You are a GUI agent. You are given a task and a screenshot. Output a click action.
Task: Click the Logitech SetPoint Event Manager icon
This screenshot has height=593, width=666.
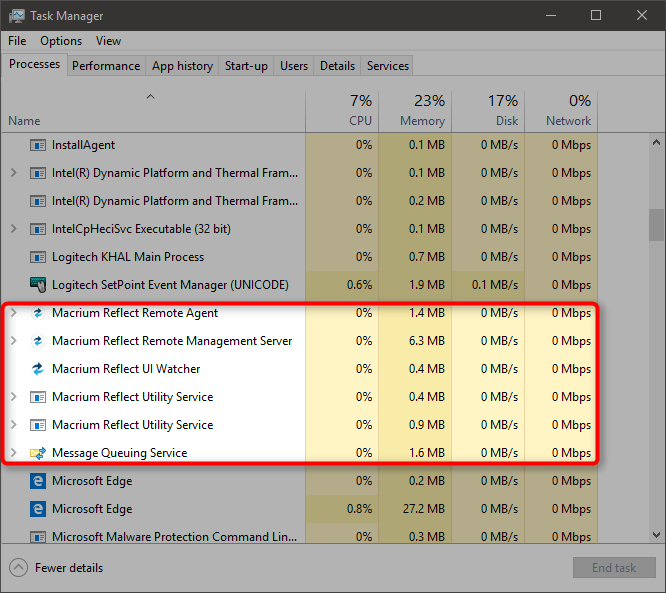38,285
